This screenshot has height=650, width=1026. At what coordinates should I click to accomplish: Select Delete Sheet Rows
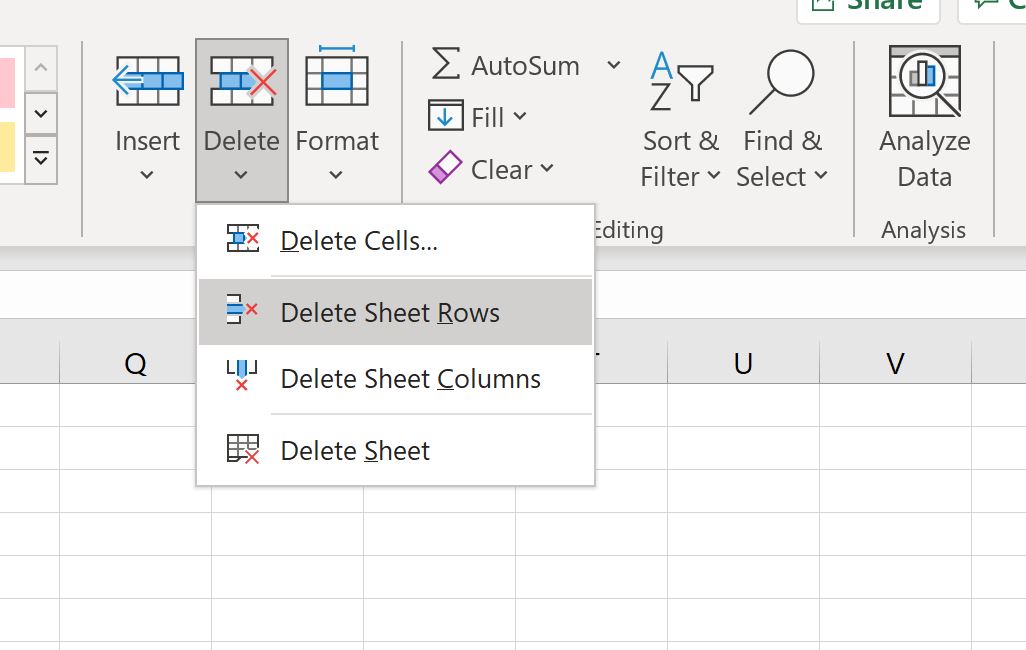tap(390, 312)
